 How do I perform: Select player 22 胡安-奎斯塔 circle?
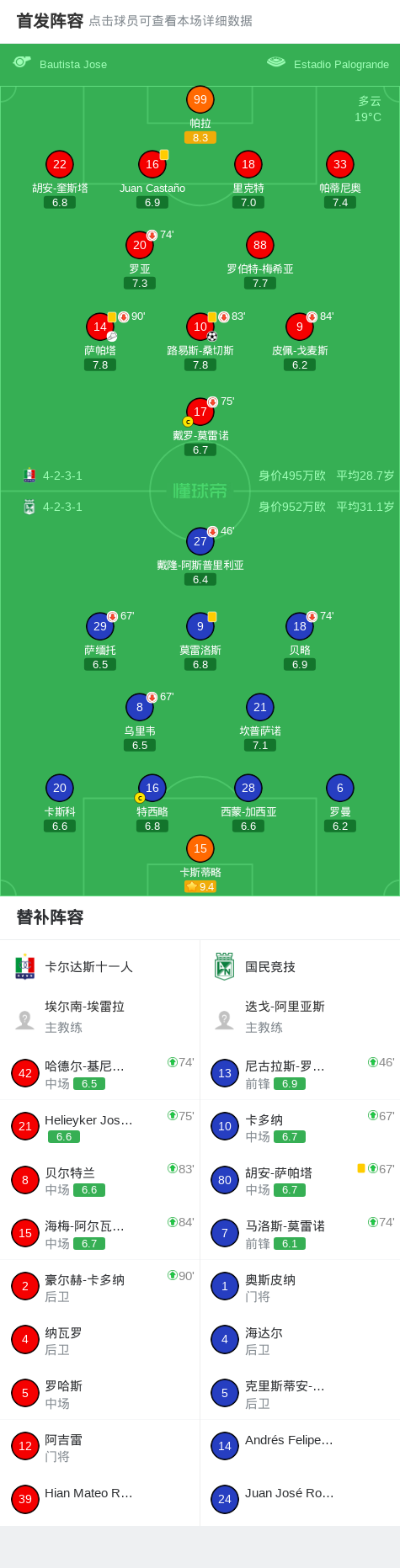click(59, 164)
